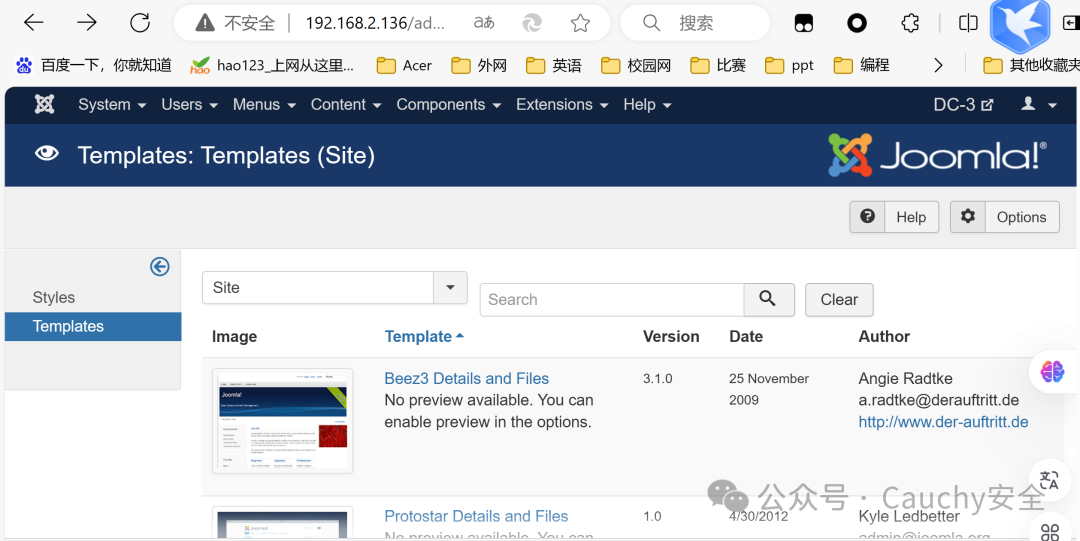Click the 25 November 2009 date cell
Image resolution: width=1080 pixels, height=541 pixels.
tap(769, 389)
